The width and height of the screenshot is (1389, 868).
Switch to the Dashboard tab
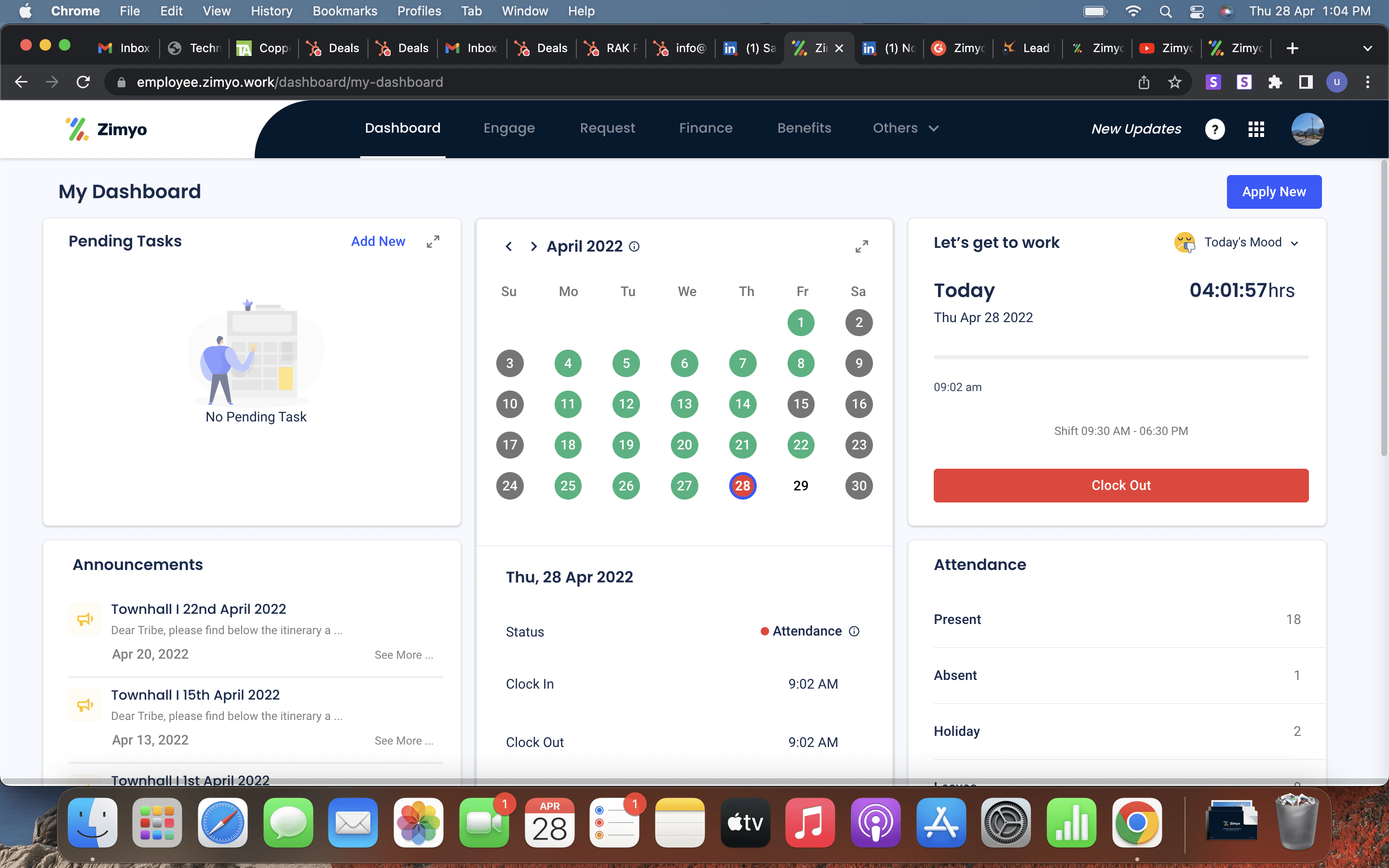(402, 128)
